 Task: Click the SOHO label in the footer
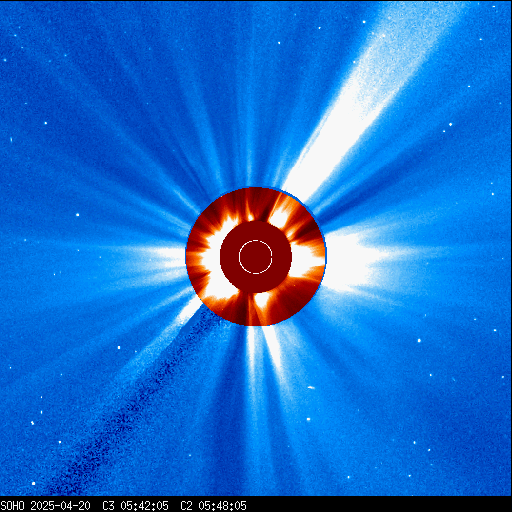point(13,506)
